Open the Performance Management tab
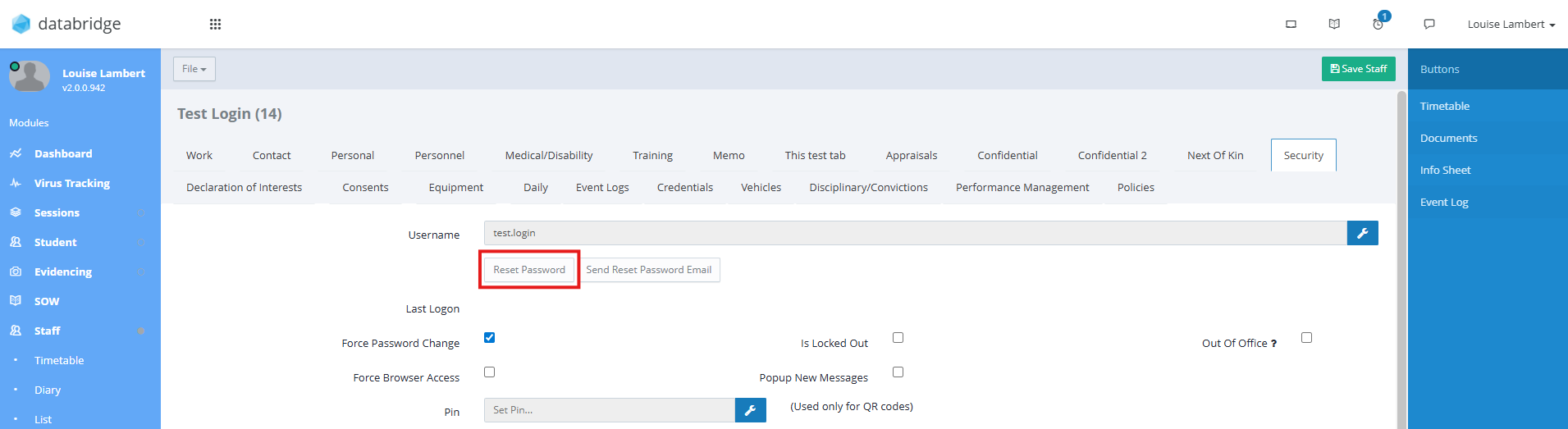This screenshot has width=1568, height=429. click(1022, 187)
